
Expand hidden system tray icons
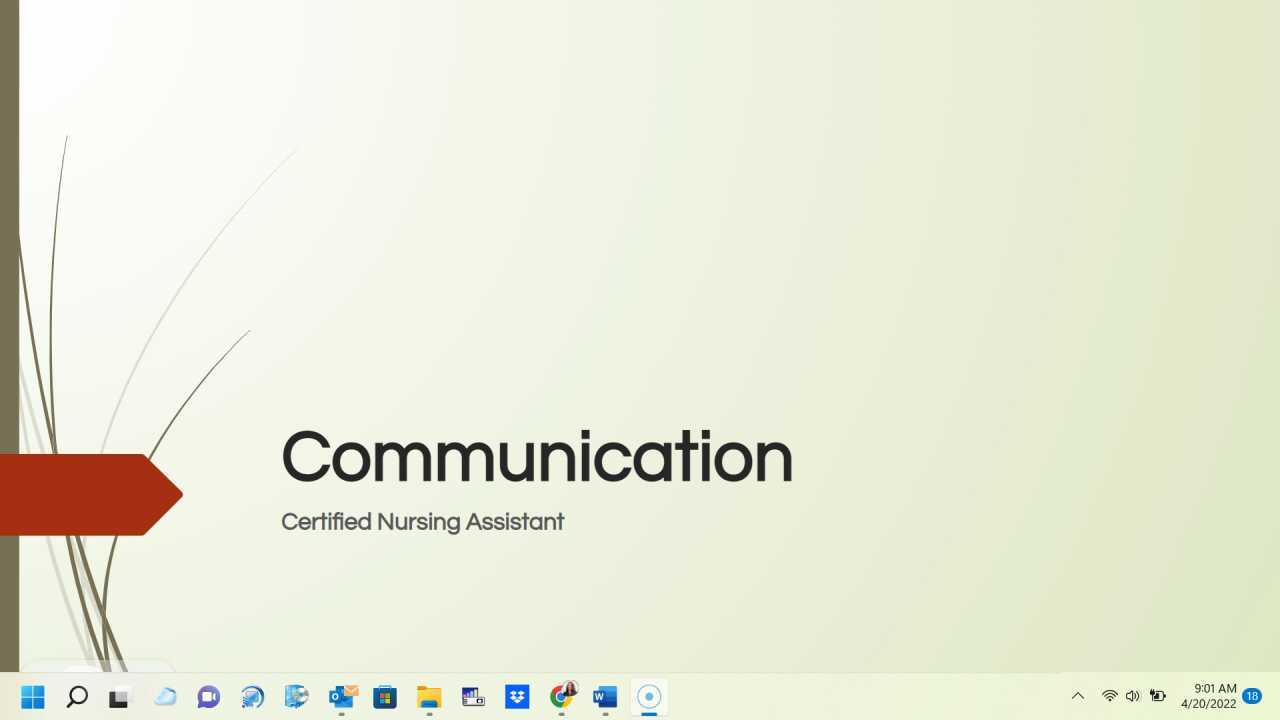[x=1078, y=696]
